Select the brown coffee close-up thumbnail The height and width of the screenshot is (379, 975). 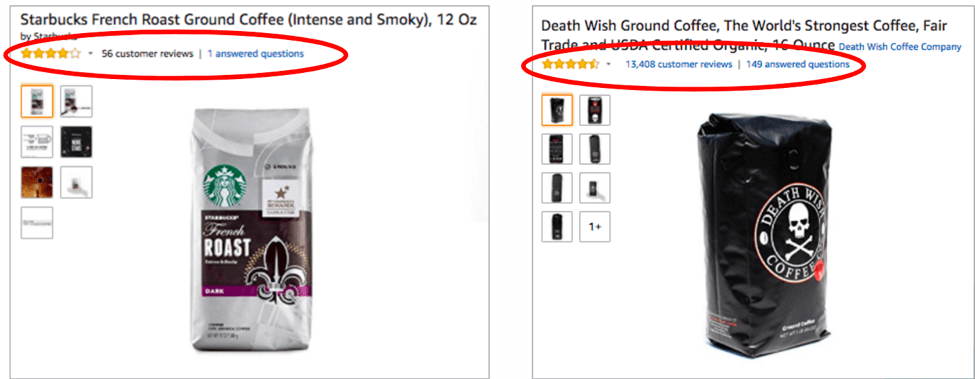pyautogui.click(x=37, y=182)
